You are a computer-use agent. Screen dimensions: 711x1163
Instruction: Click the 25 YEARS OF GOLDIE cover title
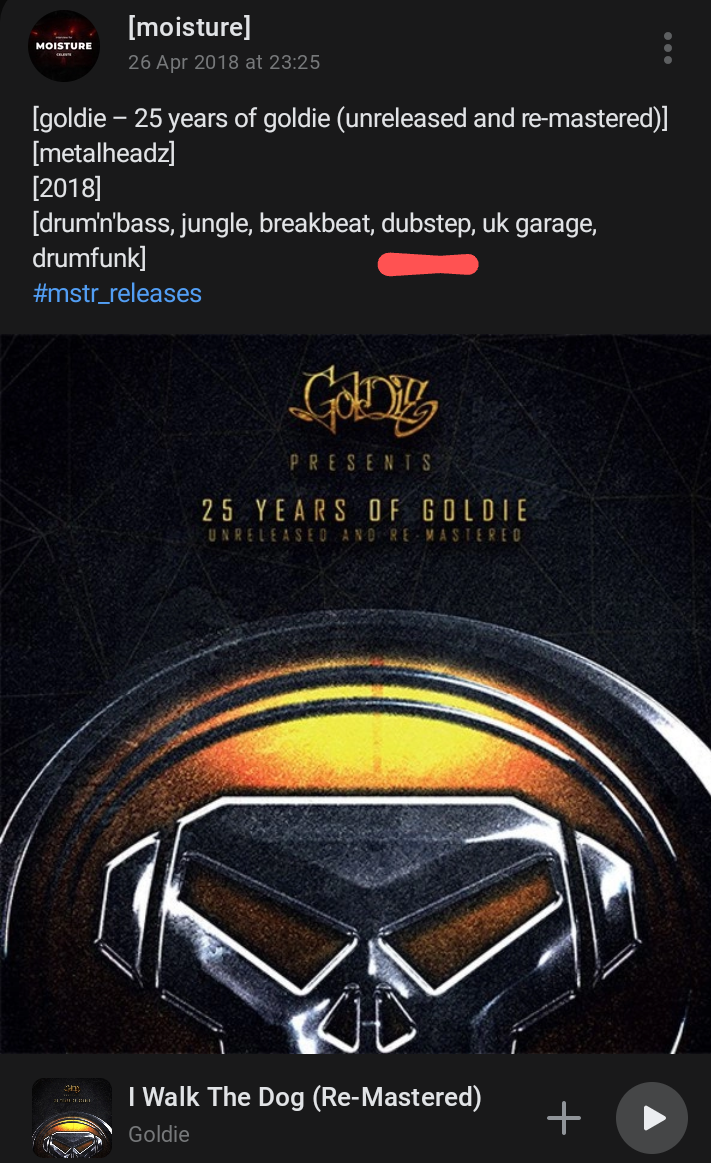[x=364, y=510]
